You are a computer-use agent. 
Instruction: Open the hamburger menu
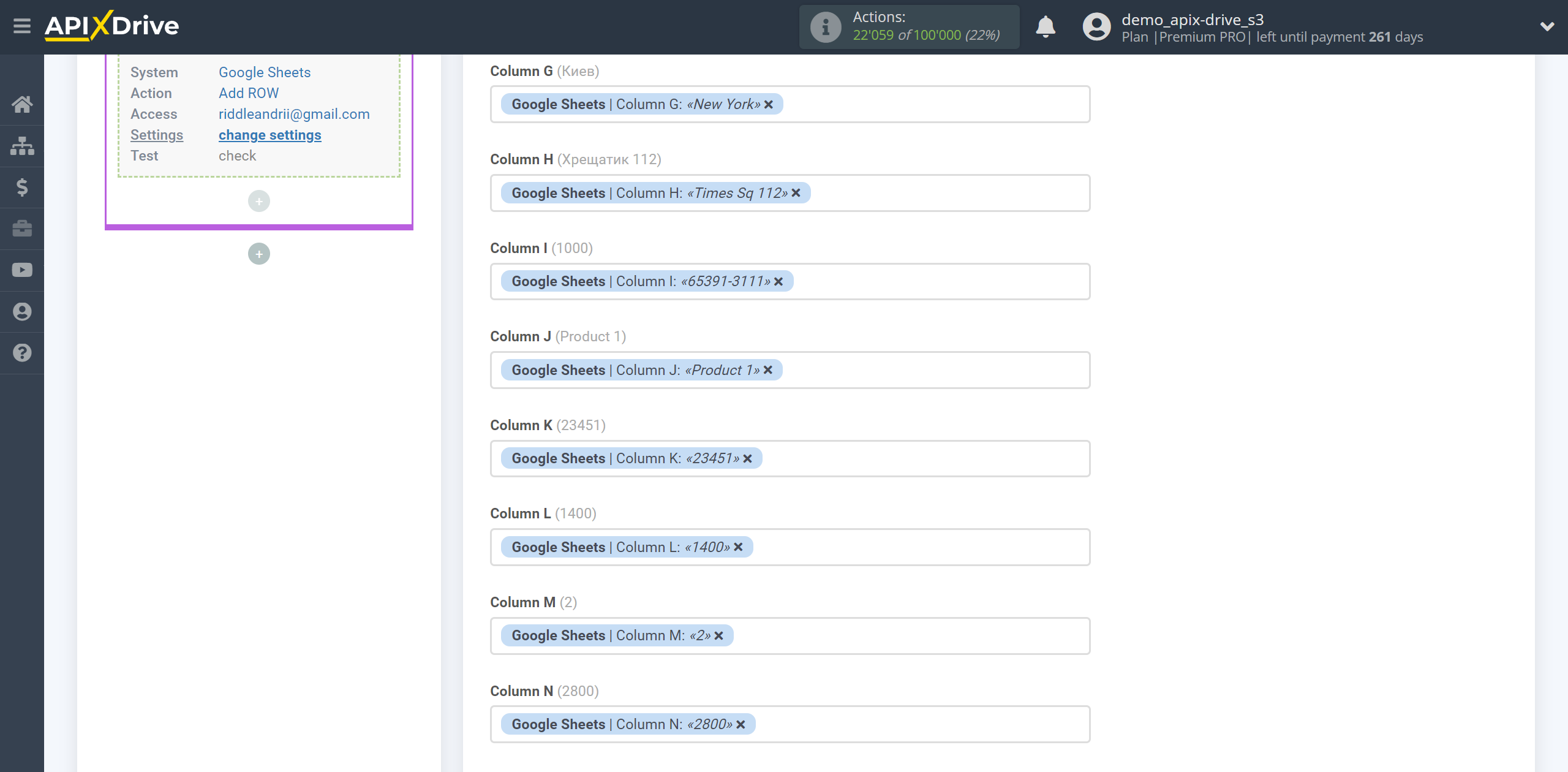[x=22, y=26]
